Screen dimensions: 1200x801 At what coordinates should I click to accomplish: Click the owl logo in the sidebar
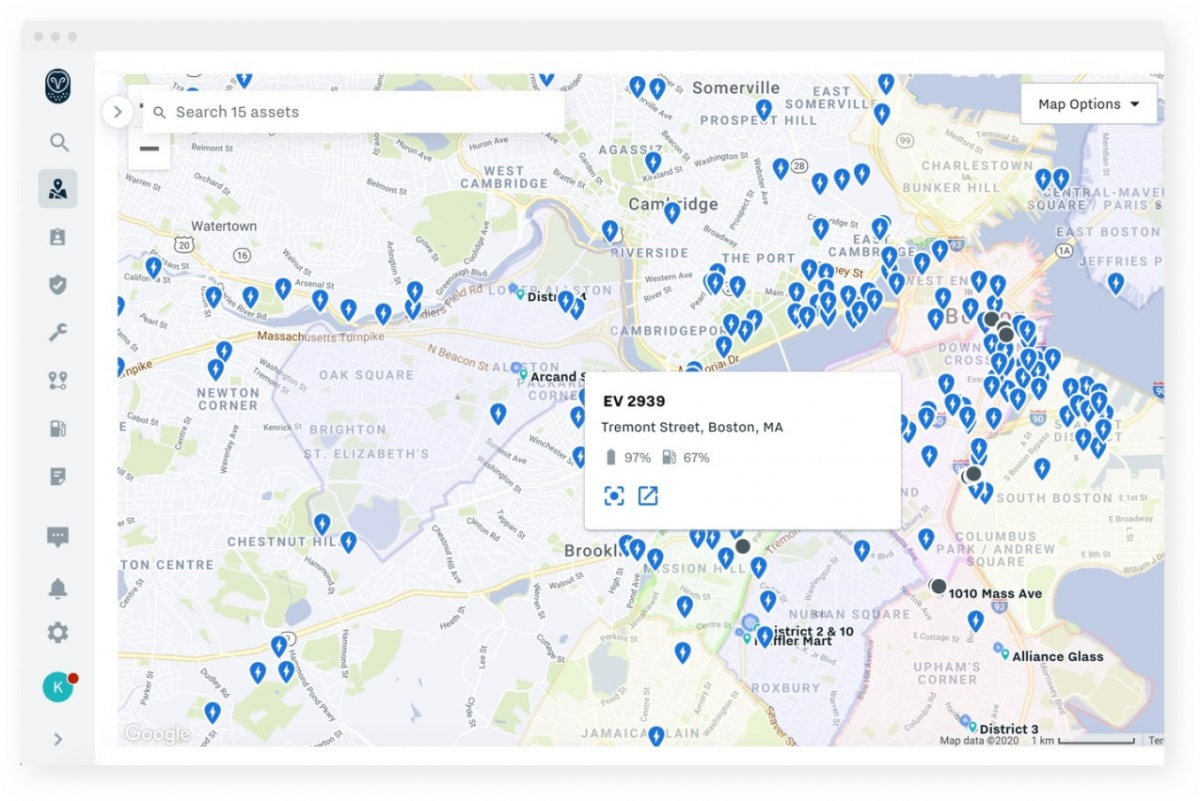(x=58, y=87)
